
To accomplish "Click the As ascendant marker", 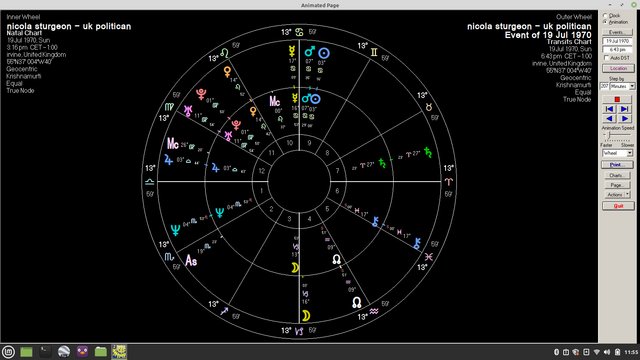I will 191,260.
